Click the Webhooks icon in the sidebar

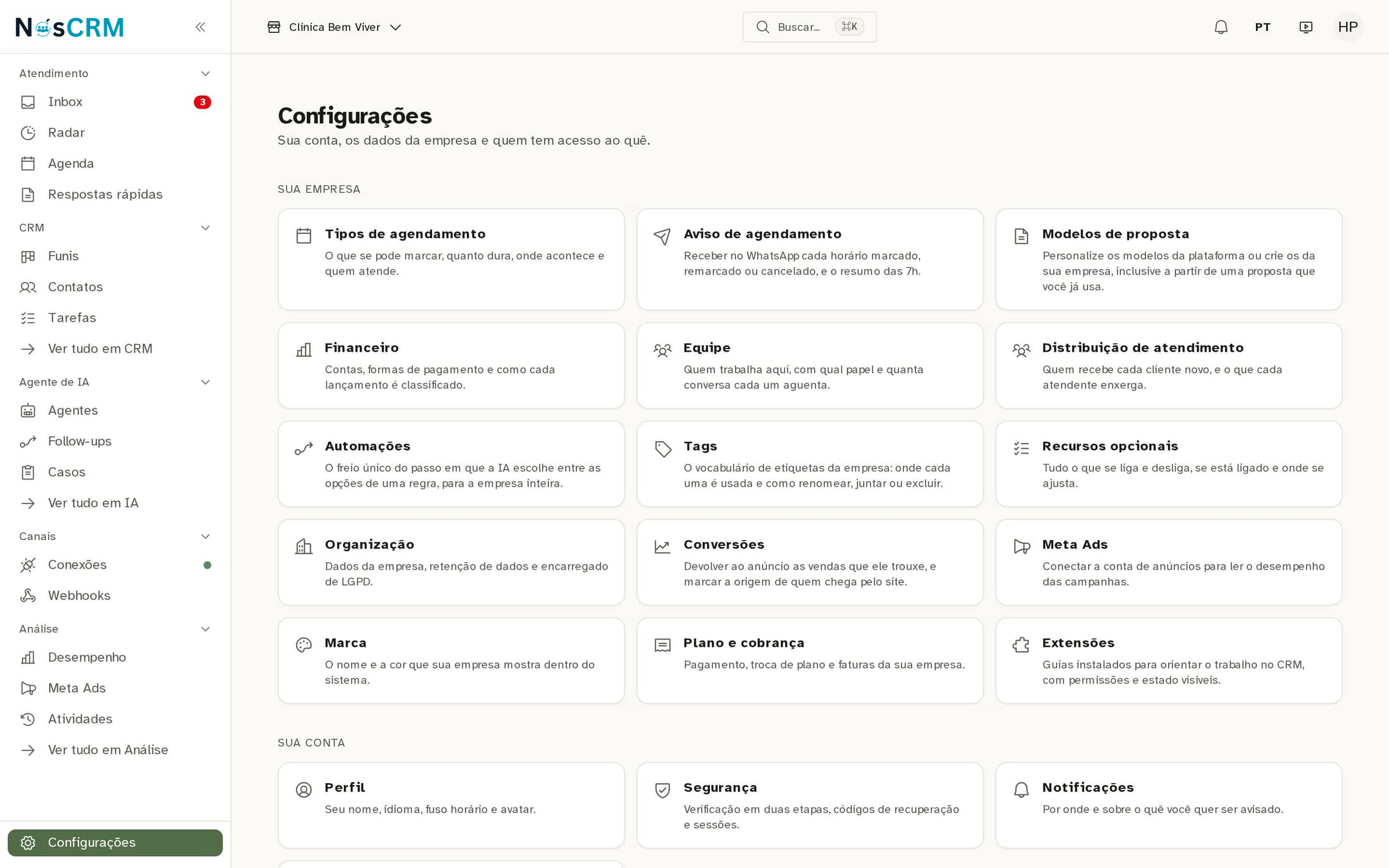(x=28, y=596)
